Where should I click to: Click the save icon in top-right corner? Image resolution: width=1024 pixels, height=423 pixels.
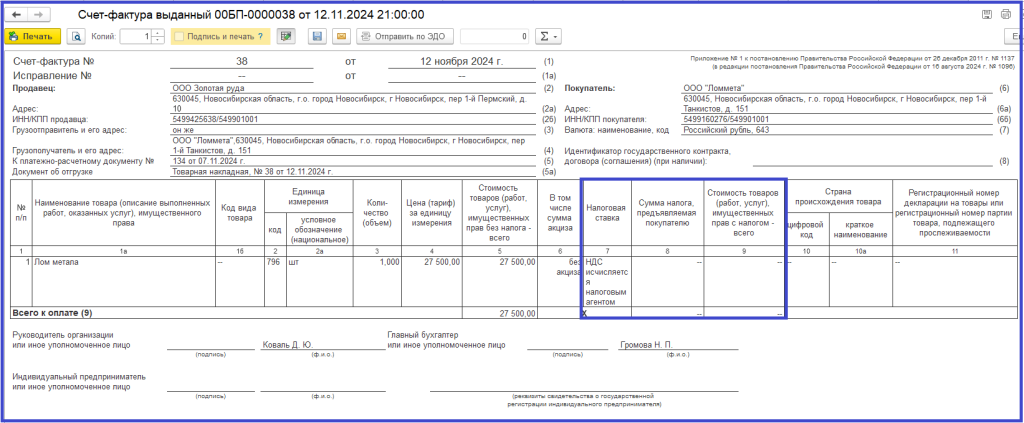pos(988,15)
